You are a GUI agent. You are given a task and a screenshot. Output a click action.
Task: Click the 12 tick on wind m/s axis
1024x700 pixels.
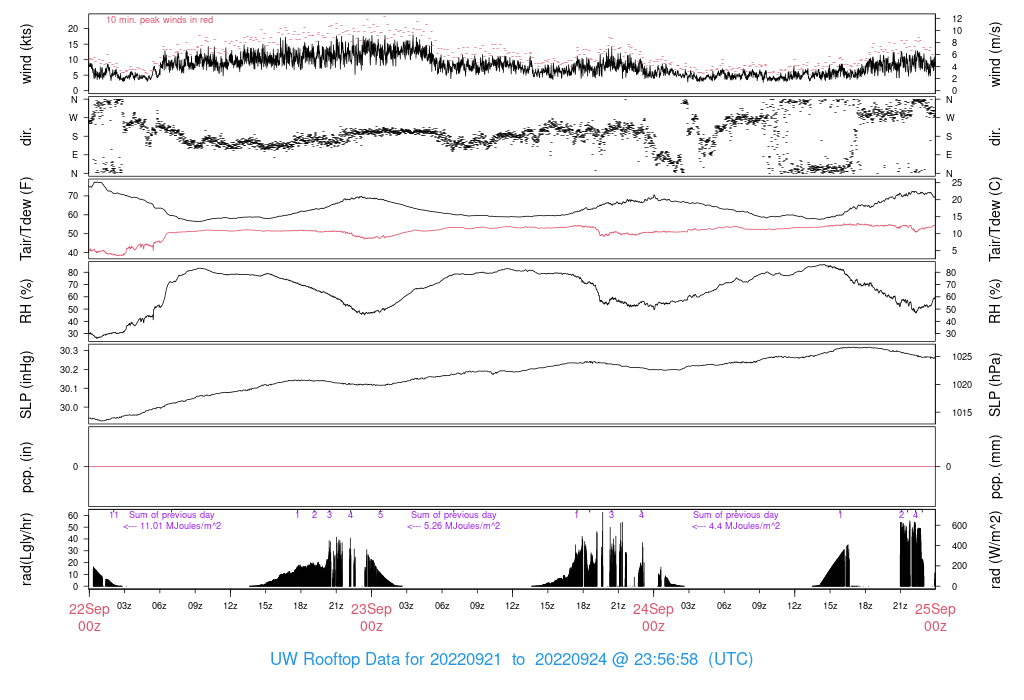click(x=957, y=19)
